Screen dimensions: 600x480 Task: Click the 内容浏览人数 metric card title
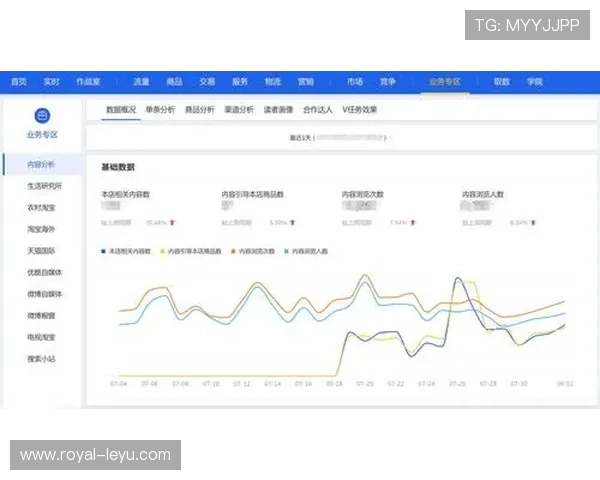483,194
